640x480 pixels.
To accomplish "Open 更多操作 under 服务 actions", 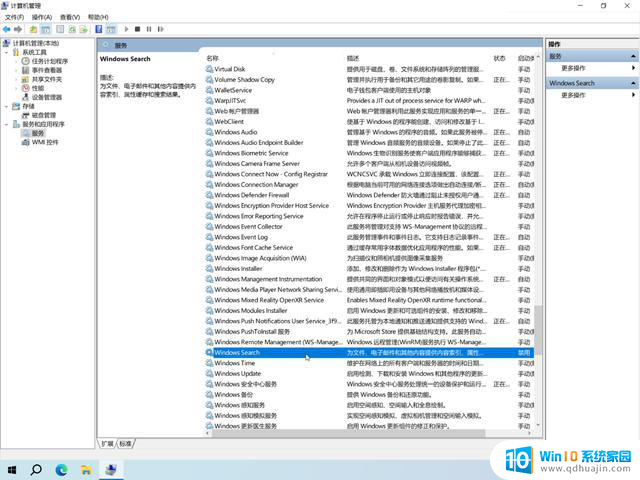I will click(573, 68).
